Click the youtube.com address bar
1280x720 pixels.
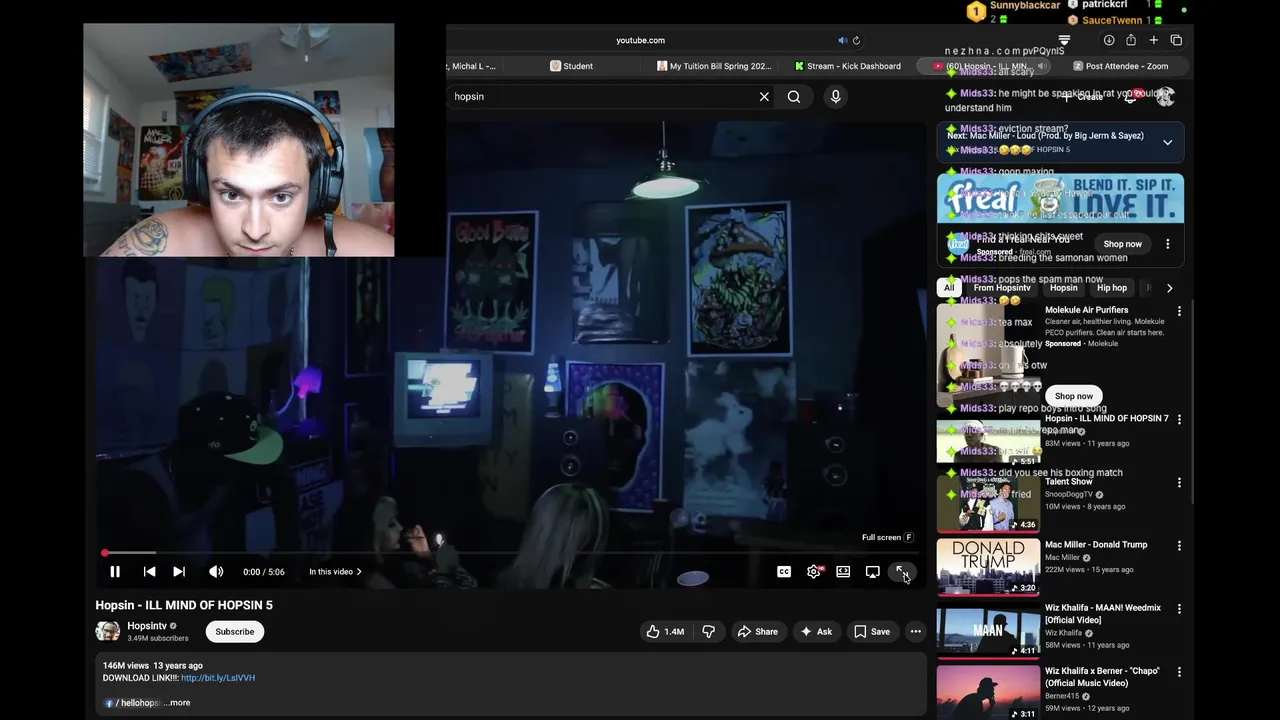tap(640, 40)
